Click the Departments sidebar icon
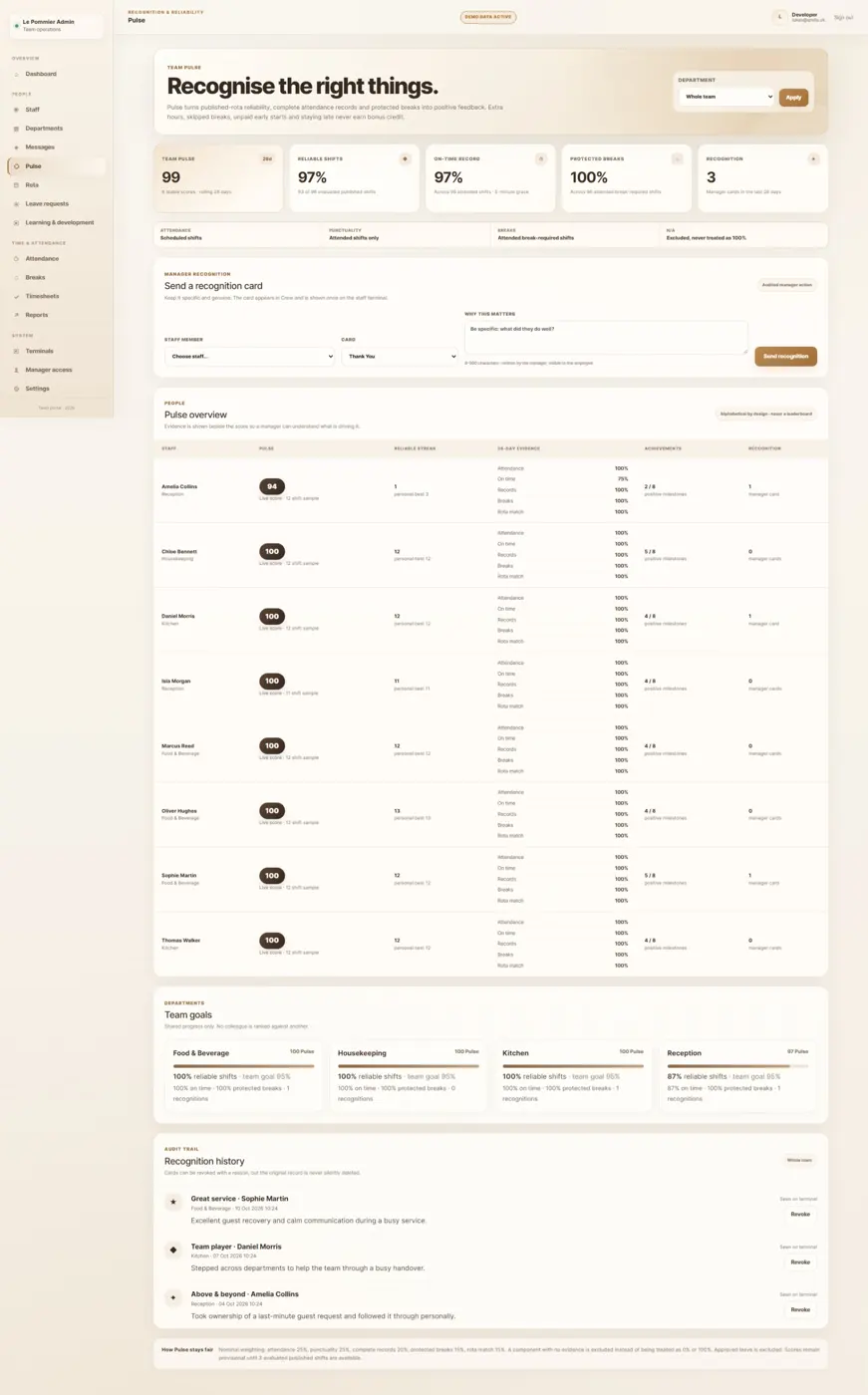868x1395 pixels. pyautogui.click(x=16, y=129)
